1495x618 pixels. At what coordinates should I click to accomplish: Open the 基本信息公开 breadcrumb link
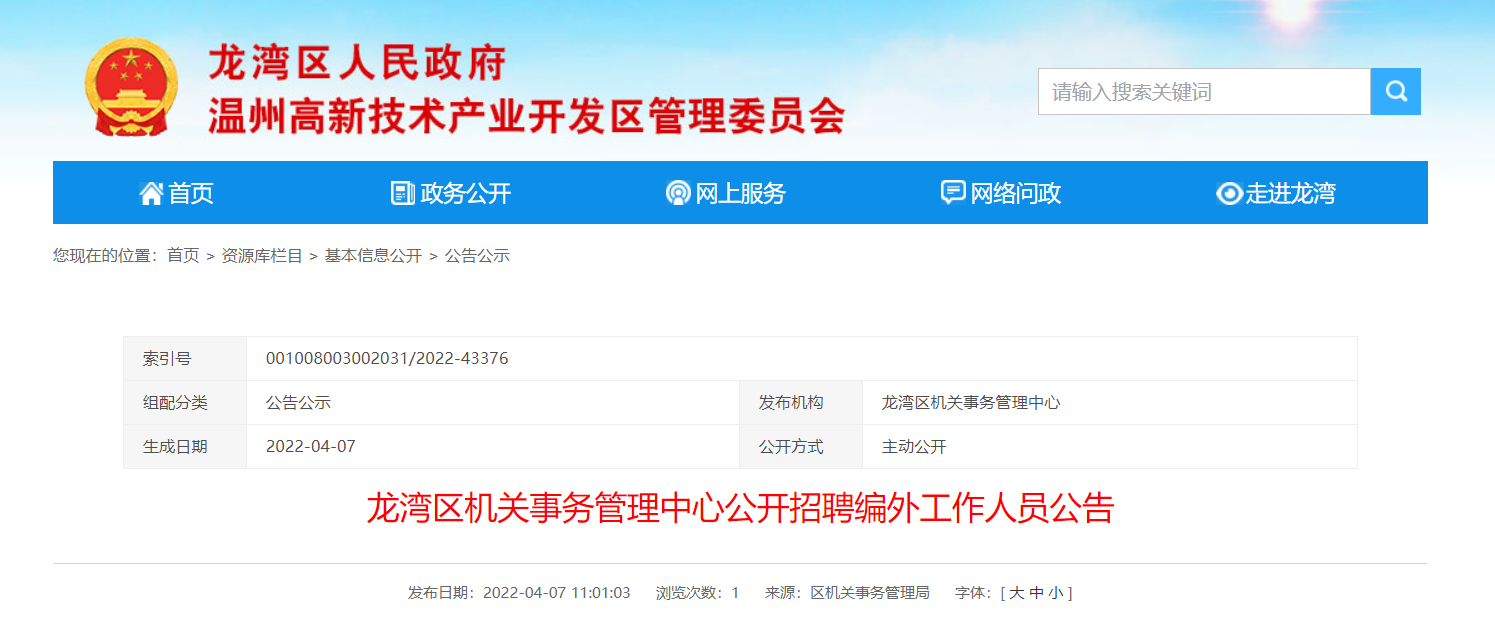[373, 256]
